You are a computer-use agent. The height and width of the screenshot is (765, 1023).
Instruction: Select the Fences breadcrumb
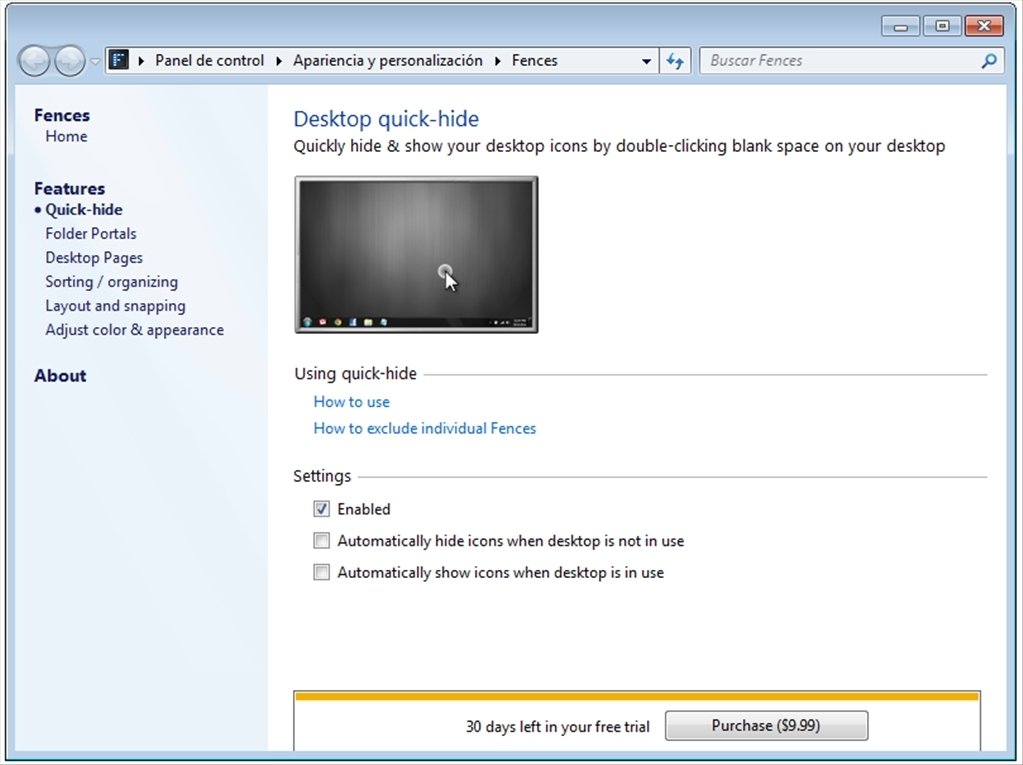534,61
